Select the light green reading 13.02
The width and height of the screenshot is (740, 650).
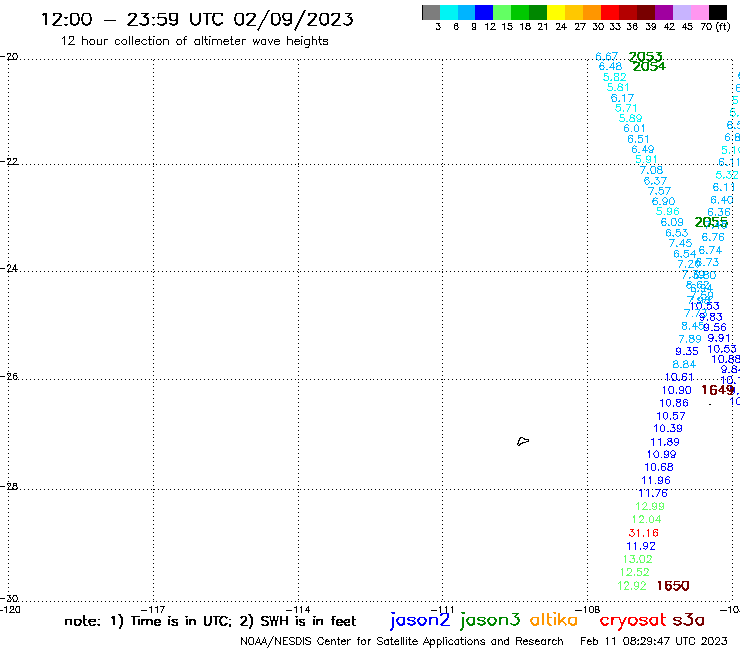638,559
